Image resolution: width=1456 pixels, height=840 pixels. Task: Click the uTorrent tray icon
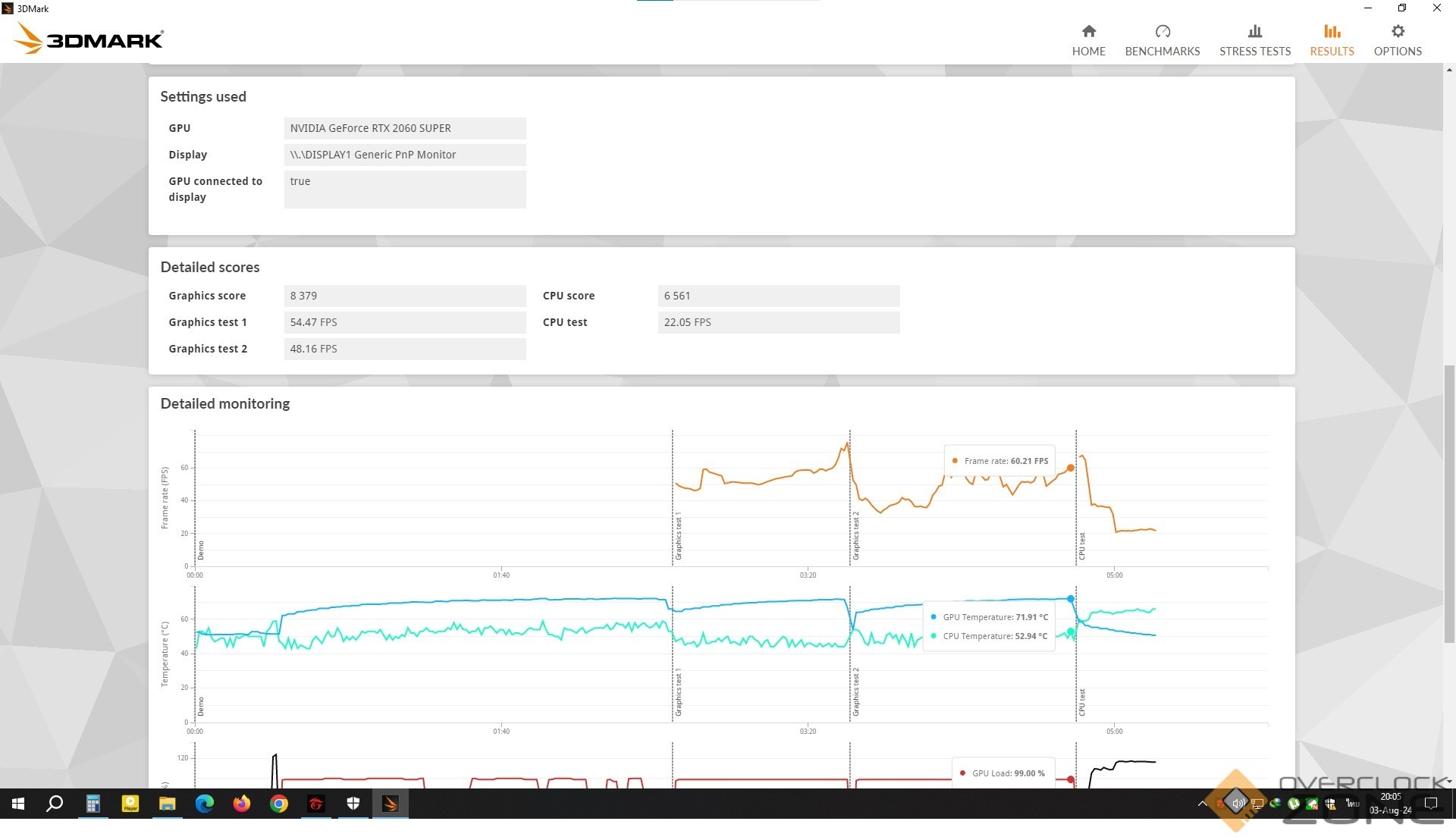coord(1294,804)
